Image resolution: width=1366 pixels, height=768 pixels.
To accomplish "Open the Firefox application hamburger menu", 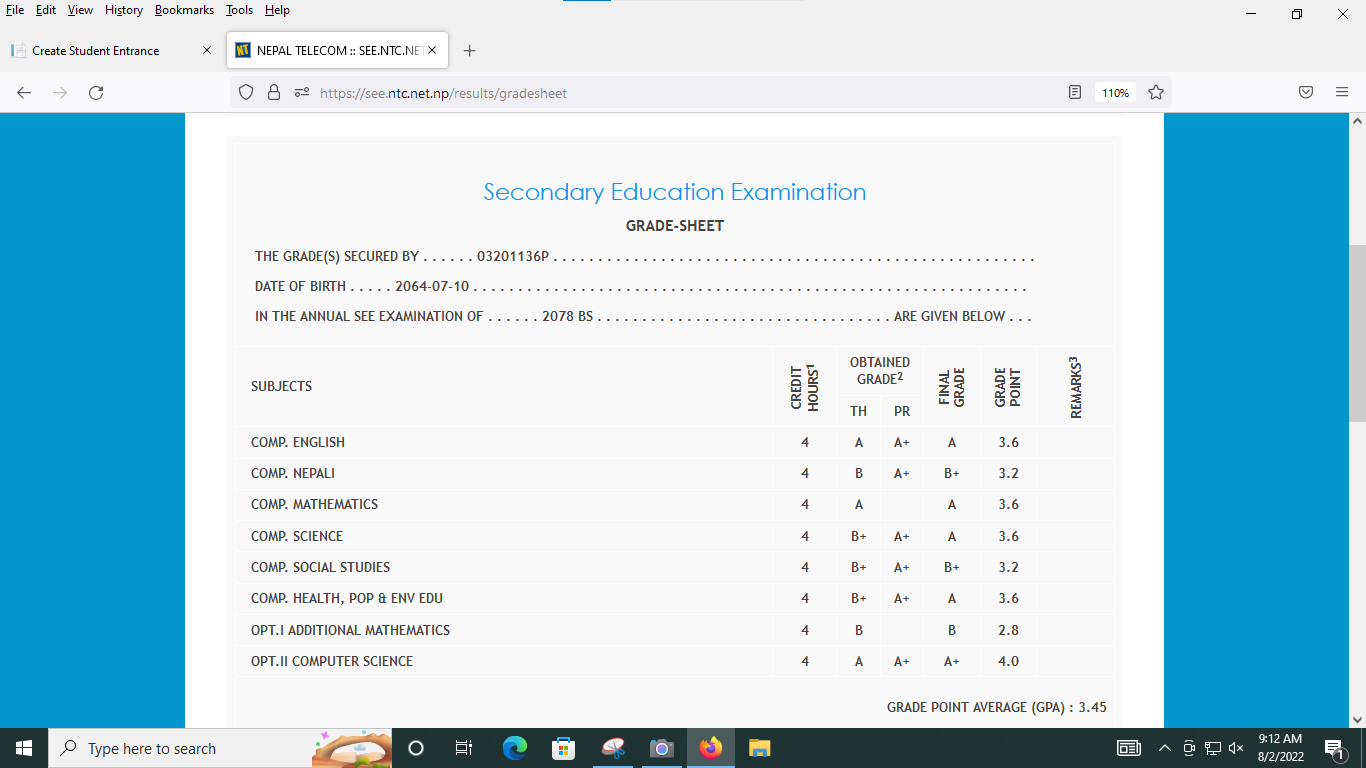I will (x=1342, y=93).
